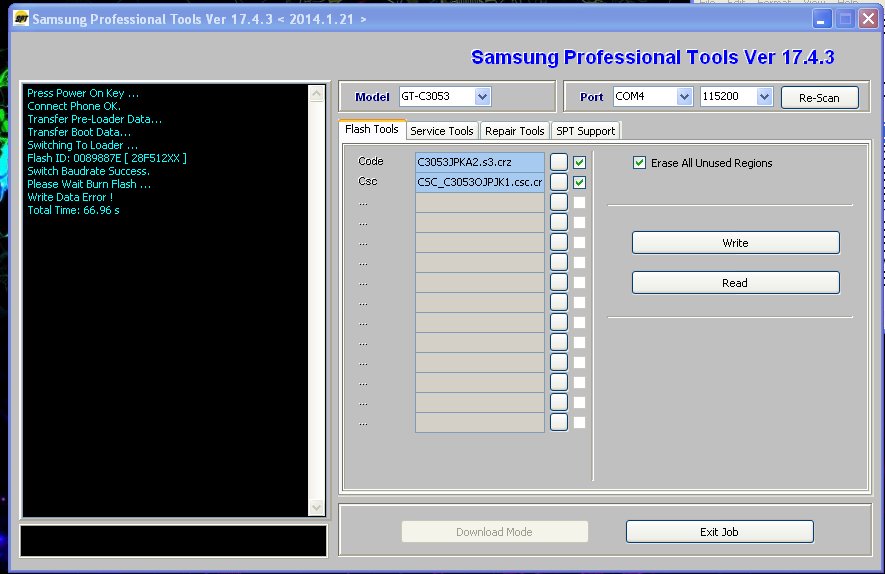
Task: Click the empty file field below the Csc row
Action: pyautogui.click(x=480, y=203)
